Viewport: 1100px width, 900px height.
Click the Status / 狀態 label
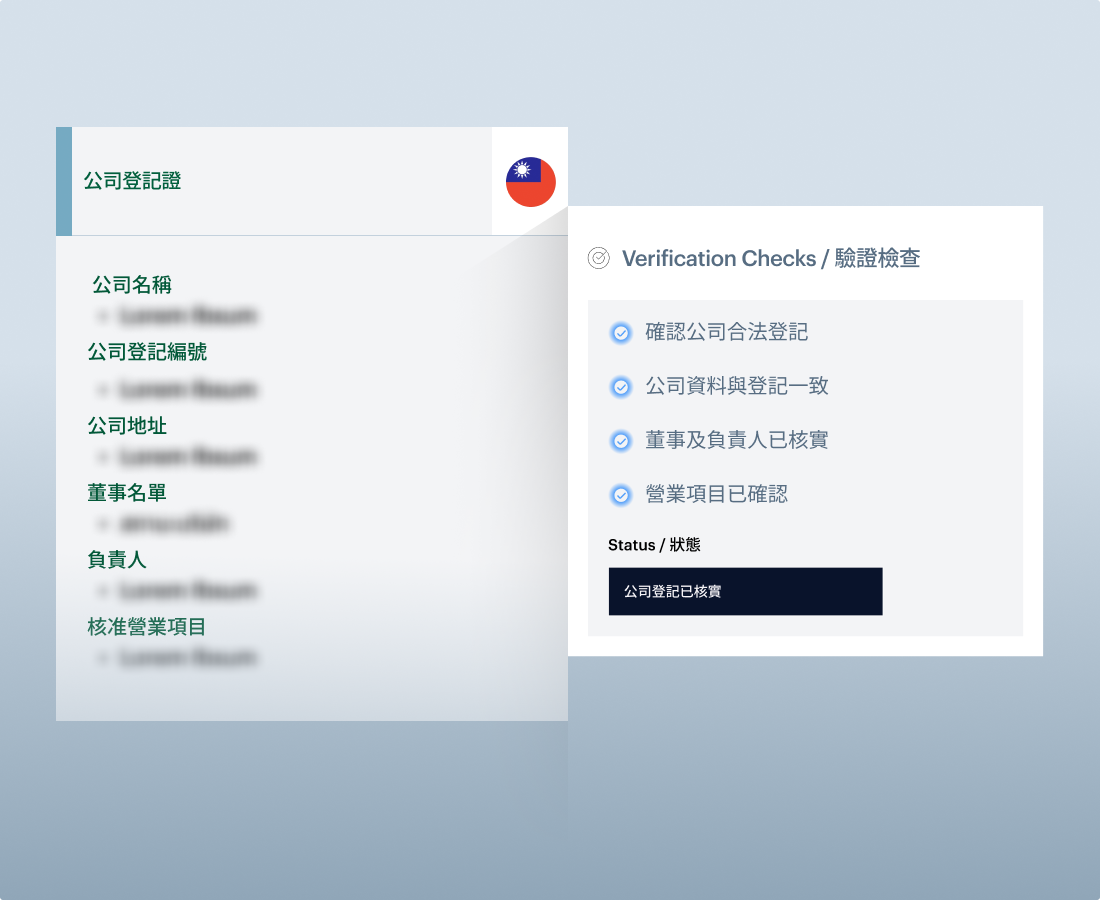(654, 545)
